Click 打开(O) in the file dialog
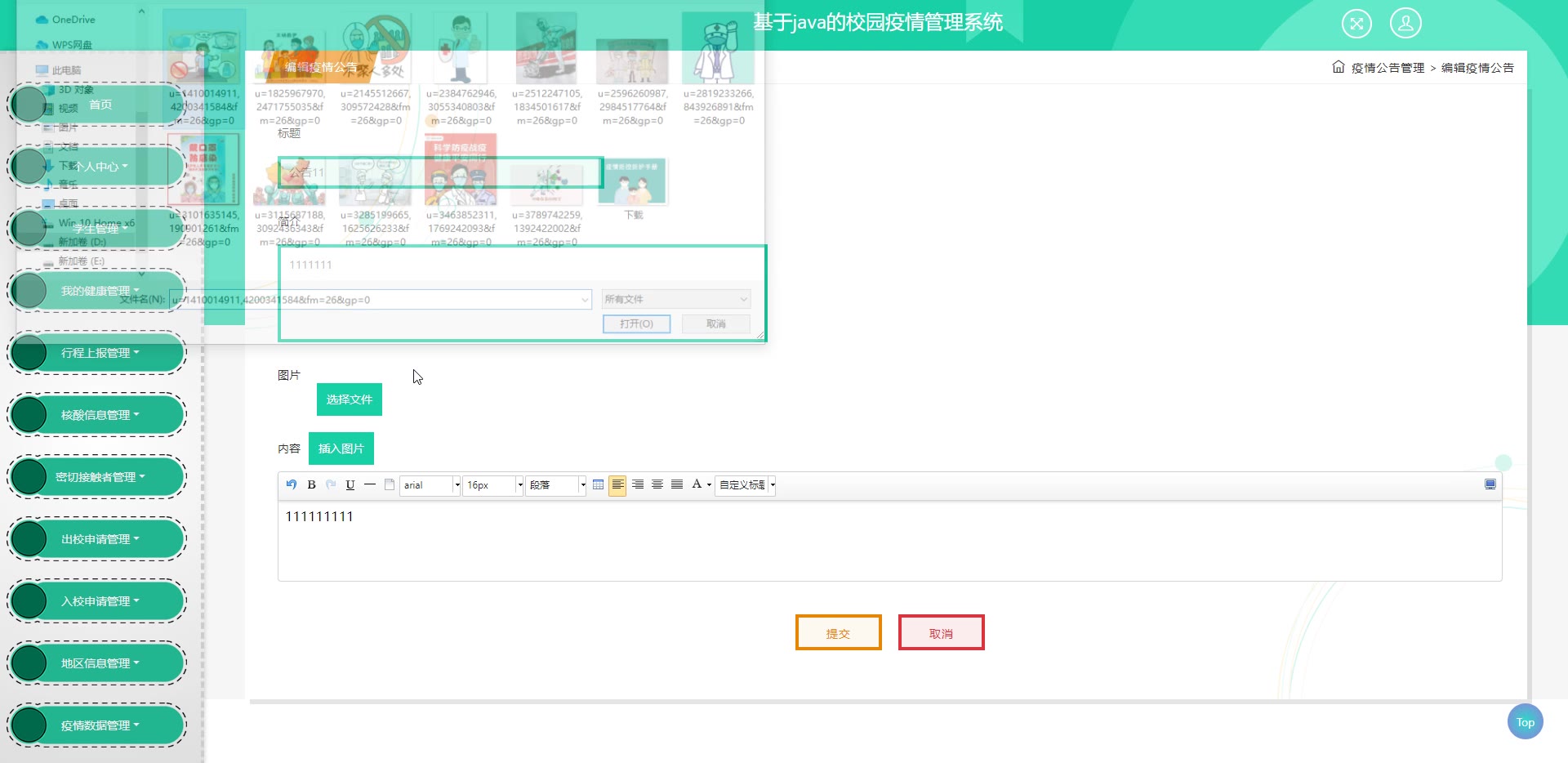This screenshot has height=763, width=1568. click(x=636, y=324)
